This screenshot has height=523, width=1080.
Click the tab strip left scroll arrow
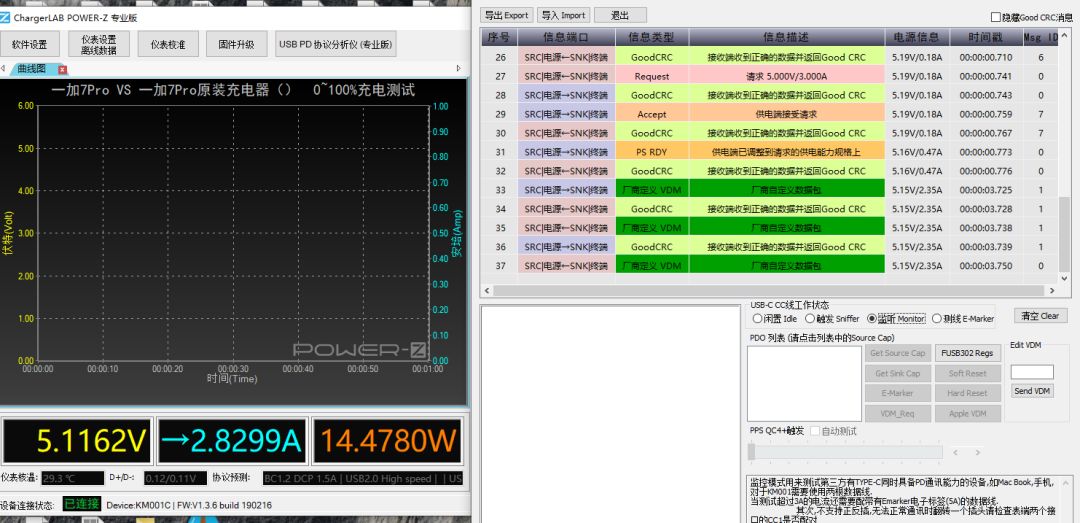pos(3,69)
